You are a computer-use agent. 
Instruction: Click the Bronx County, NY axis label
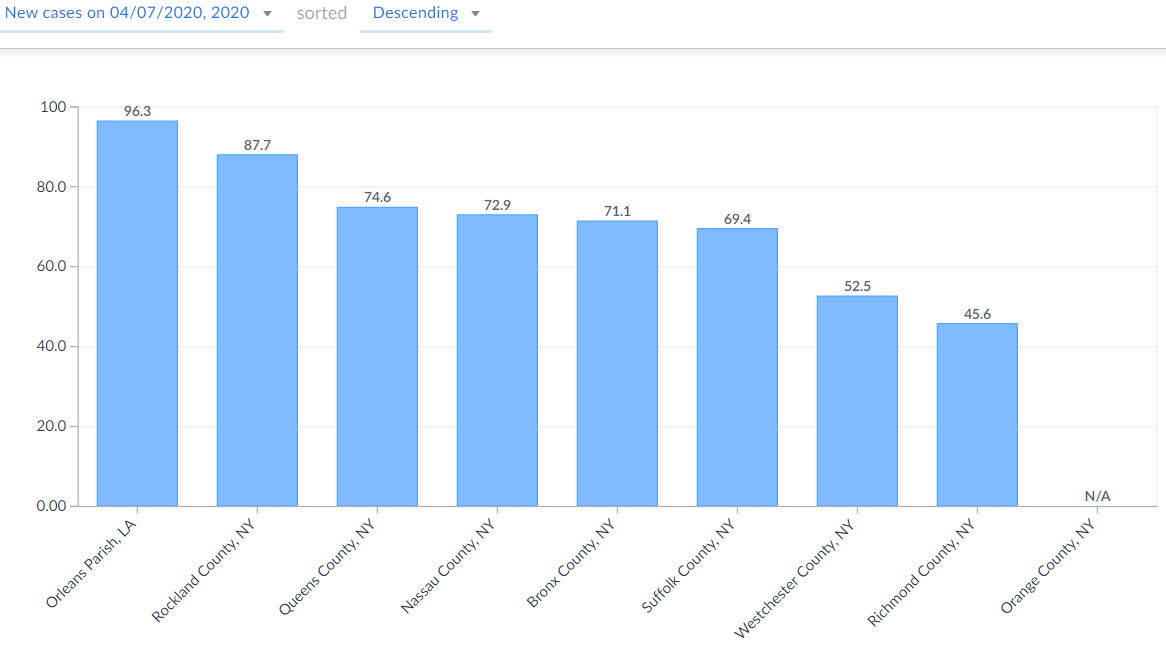571,563
